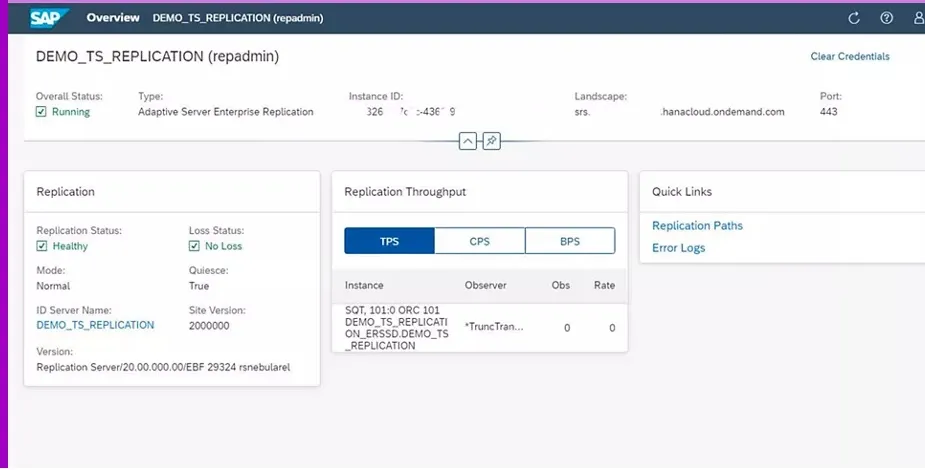Click the Instance column header
Image resolution: width=925 pixels, height=470 pixels.
tap(364, 285)
